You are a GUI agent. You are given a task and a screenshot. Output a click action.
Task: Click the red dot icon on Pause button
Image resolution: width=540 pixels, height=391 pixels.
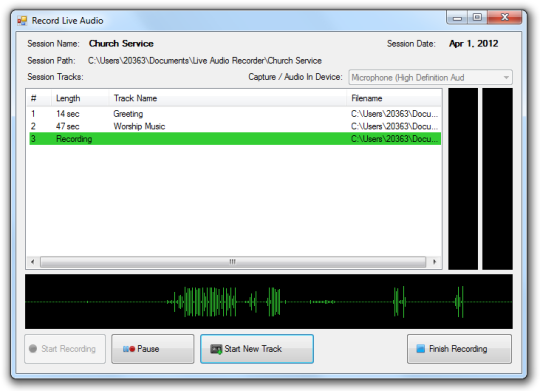pyautogui.click(x=132, y=349)
